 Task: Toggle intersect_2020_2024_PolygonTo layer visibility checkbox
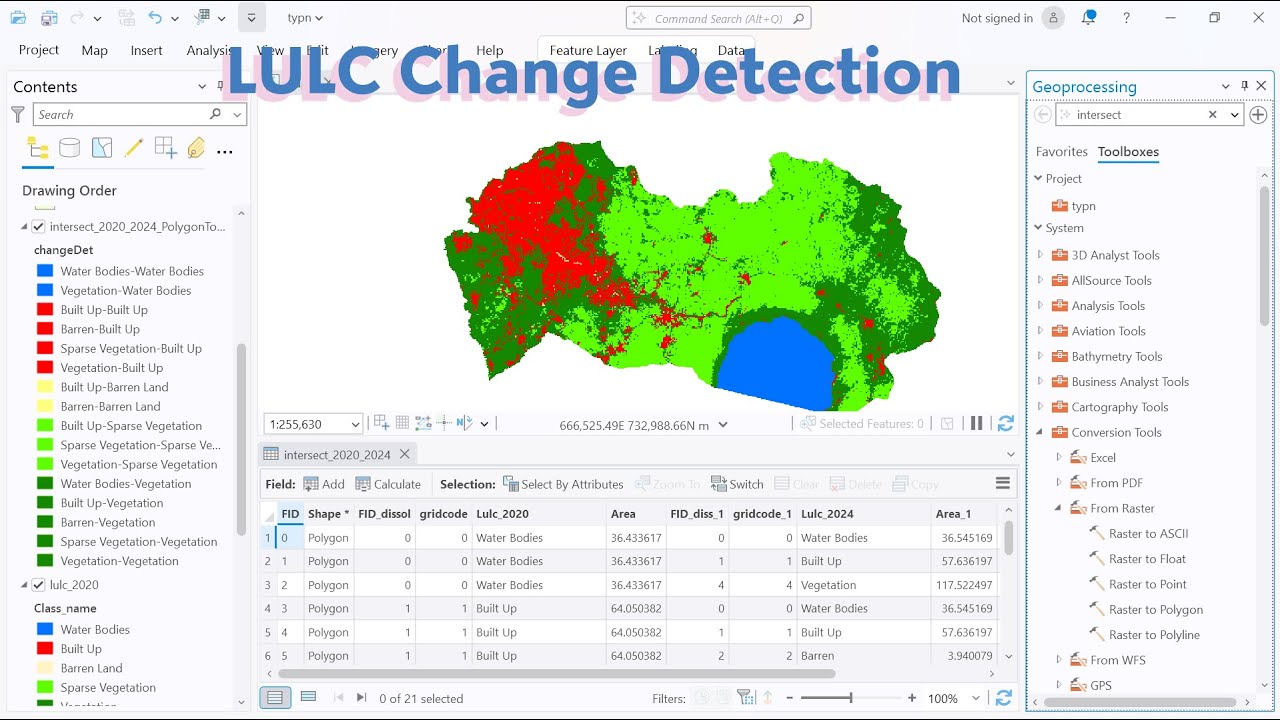(38, 227)
